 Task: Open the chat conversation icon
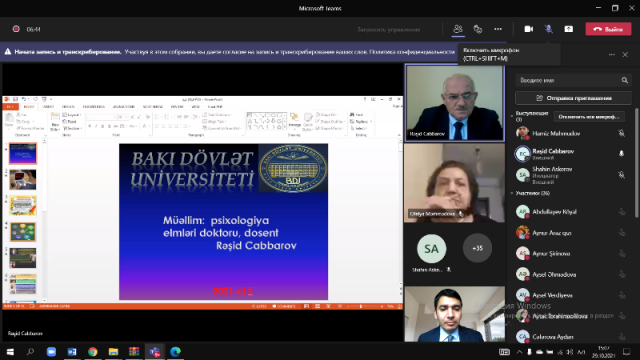(x=478, y=29)
